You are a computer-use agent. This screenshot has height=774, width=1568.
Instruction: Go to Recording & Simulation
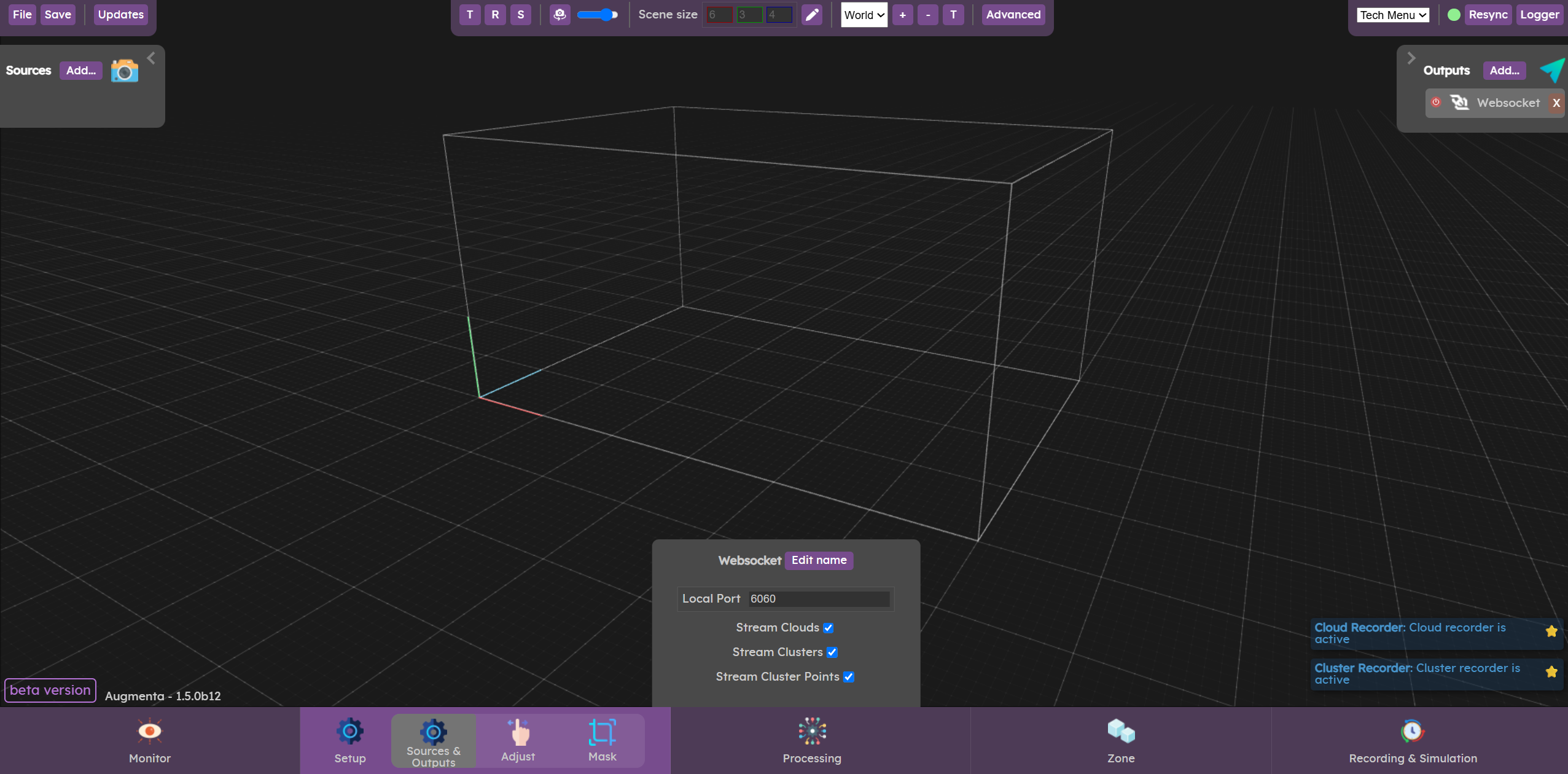point(1412,740)
